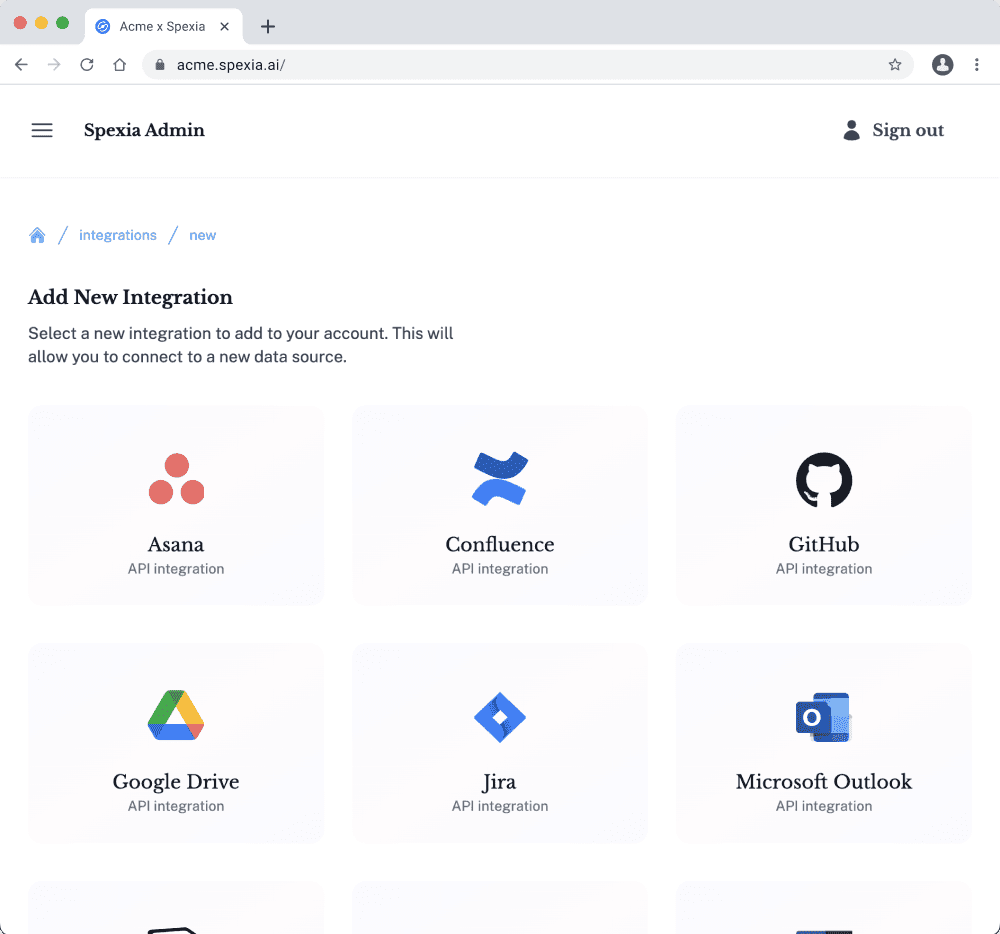Open the browser three-dot menu
The height and width of the screenshot is (934, 1000).
pos(976,64)
